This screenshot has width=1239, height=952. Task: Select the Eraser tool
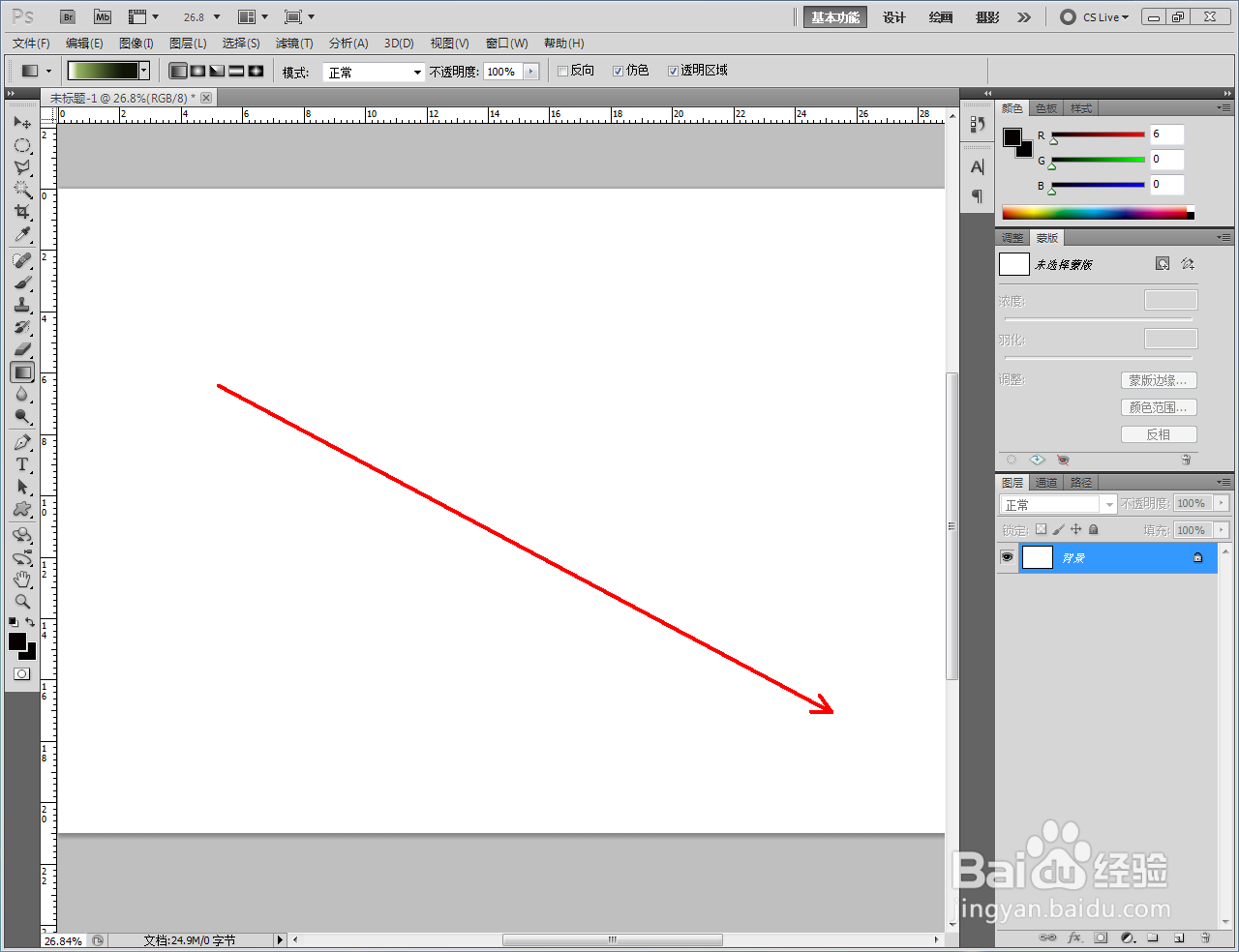[x=22, y=349]
